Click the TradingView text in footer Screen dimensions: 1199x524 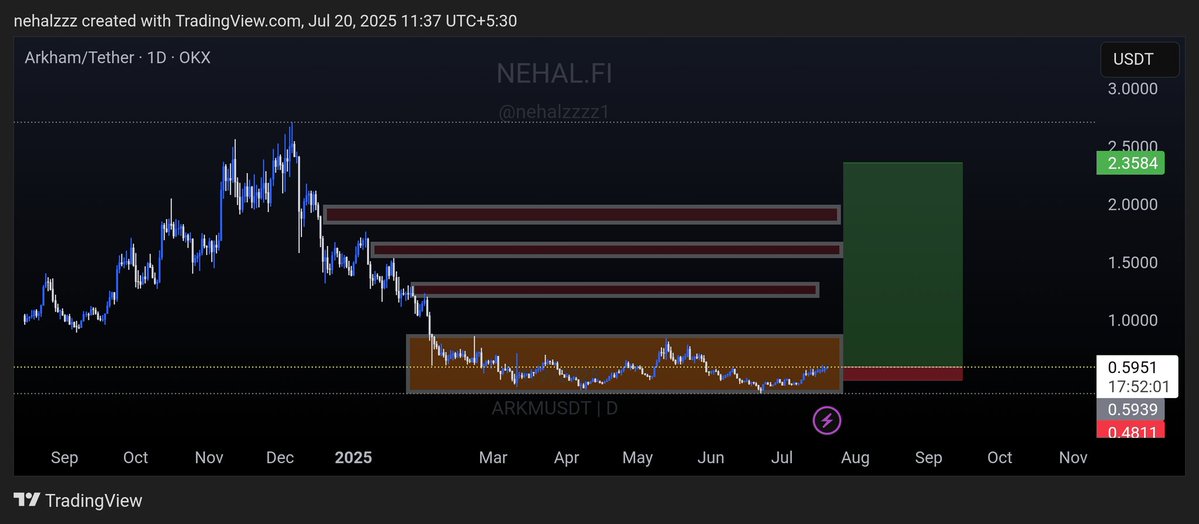point(93,501)
